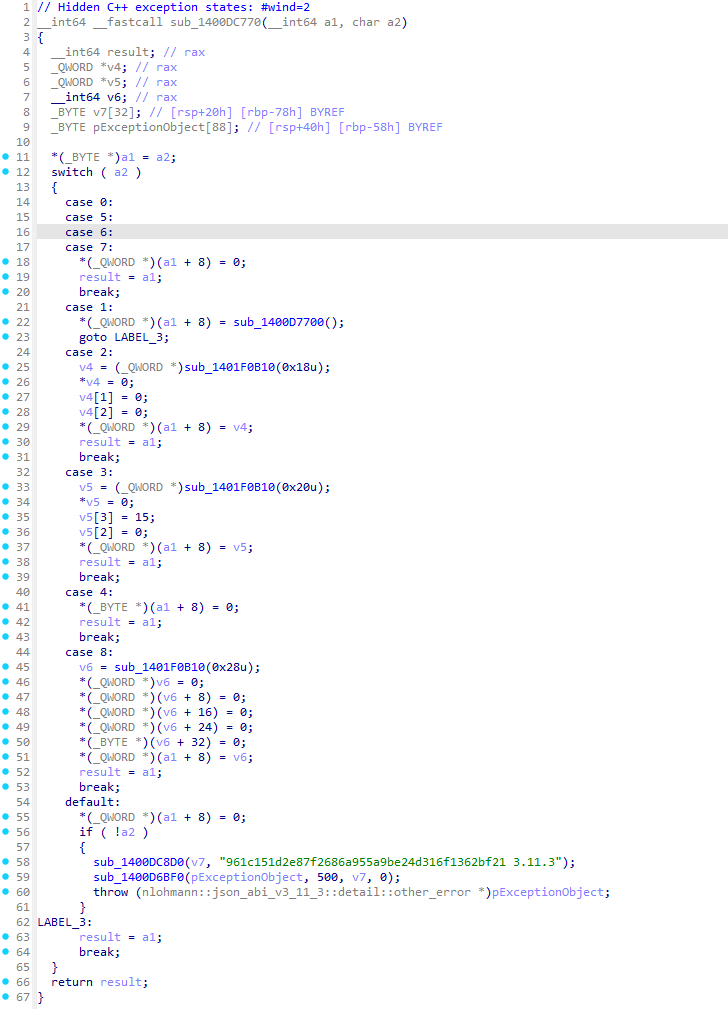The width and height of the screenshot is (728, 1009).
Task: Toggle breakpoint dot on line 58
Action: point(6,862)
